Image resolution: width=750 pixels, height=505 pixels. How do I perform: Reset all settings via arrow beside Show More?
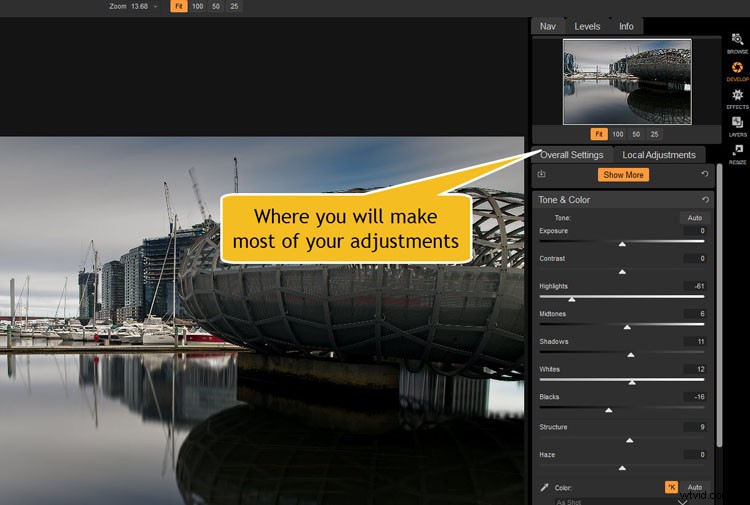[705, 174]
